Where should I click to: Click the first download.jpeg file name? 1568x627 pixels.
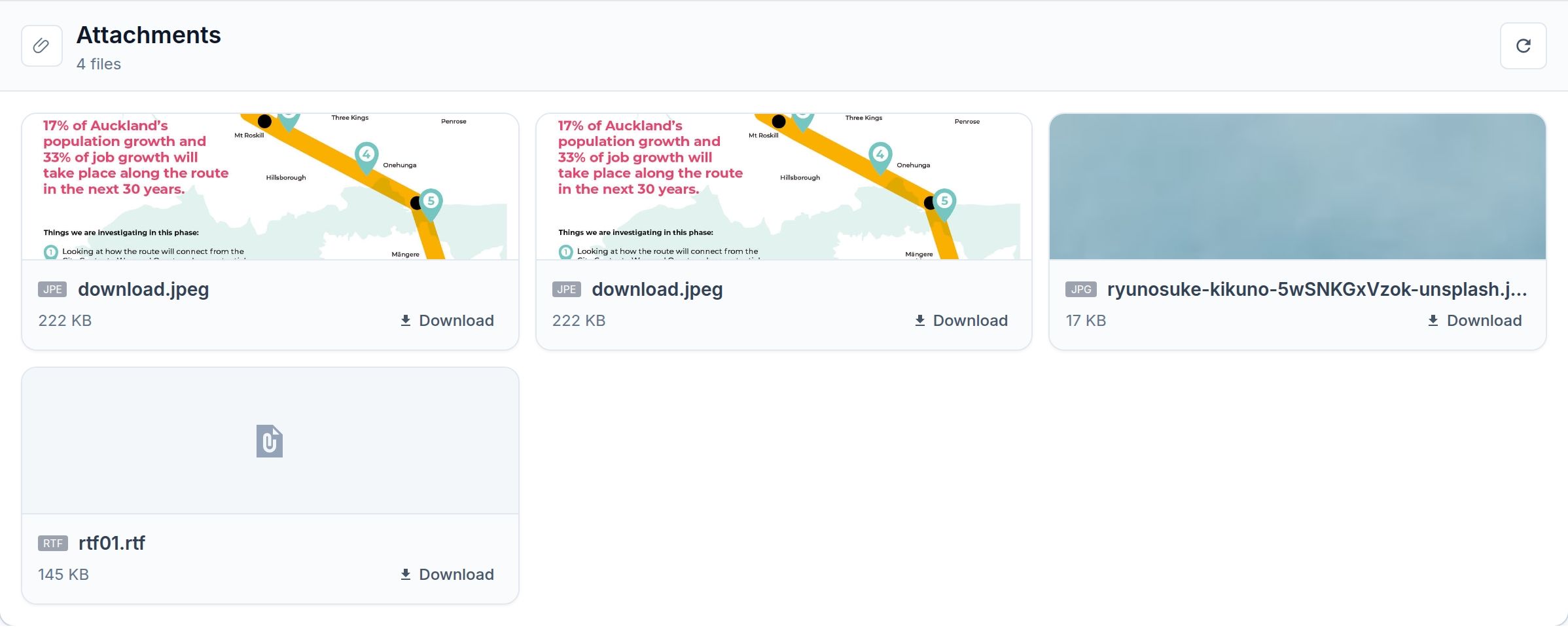143,289
